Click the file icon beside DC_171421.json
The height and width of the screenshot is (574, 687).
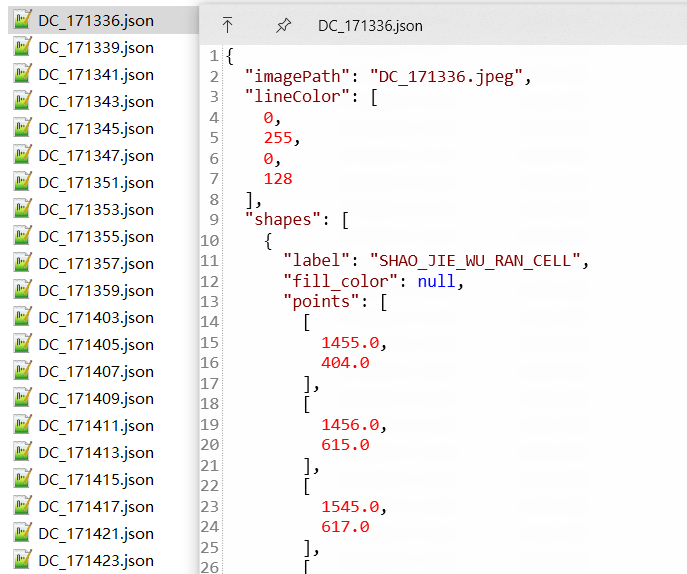click(x=22, y=533)
